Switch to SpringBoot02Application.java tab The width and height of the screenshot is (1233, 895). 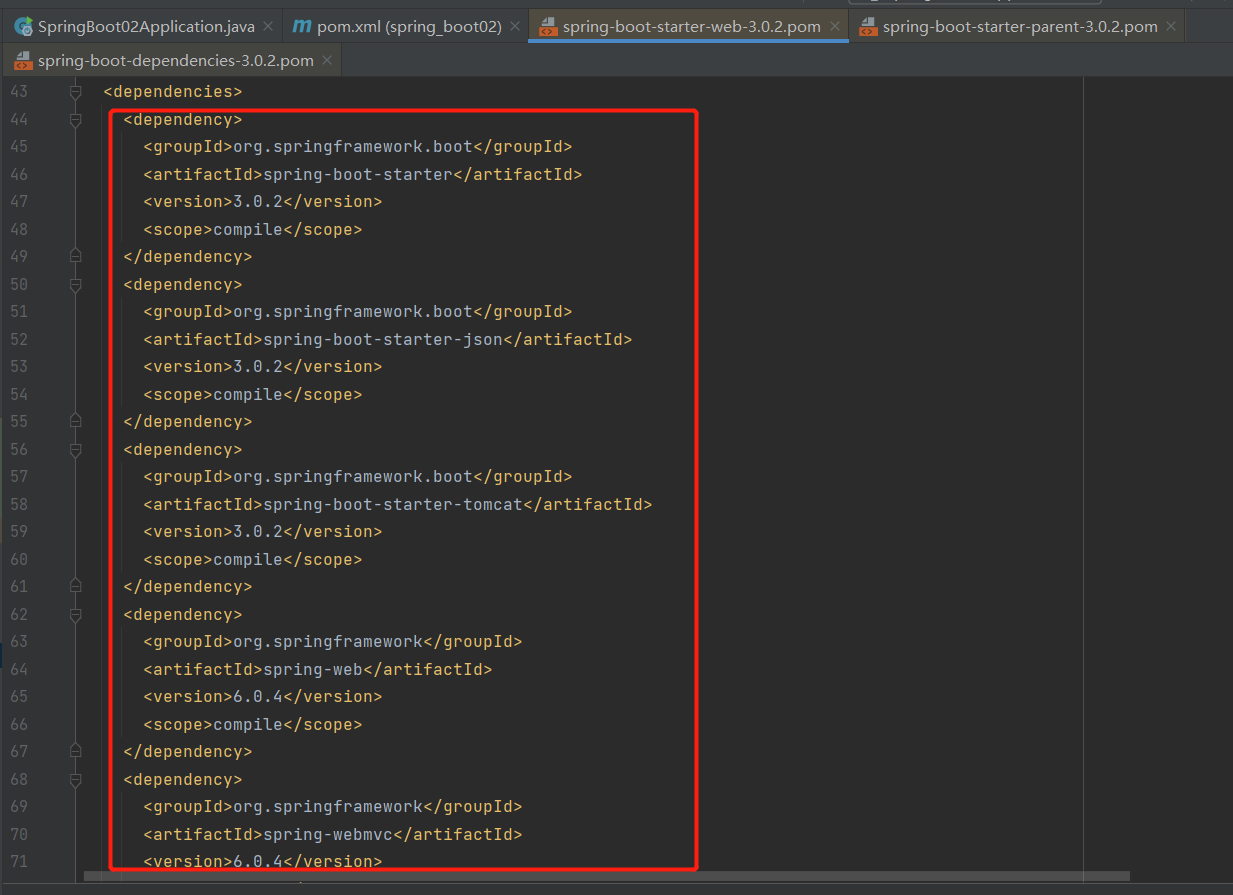(x=135, y=27)
